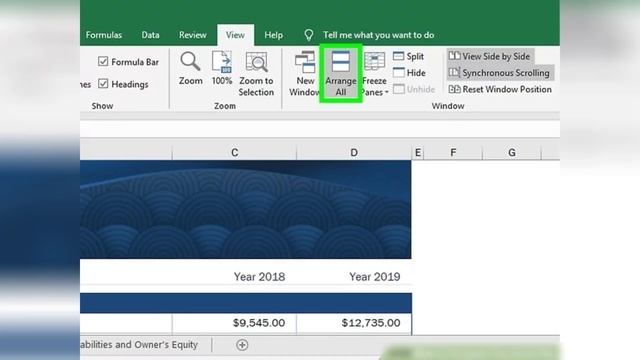Image resolution: width=640 pixels, height=360 pixels.
Task: Open the Review tab
Action: [x=193, y=35]
